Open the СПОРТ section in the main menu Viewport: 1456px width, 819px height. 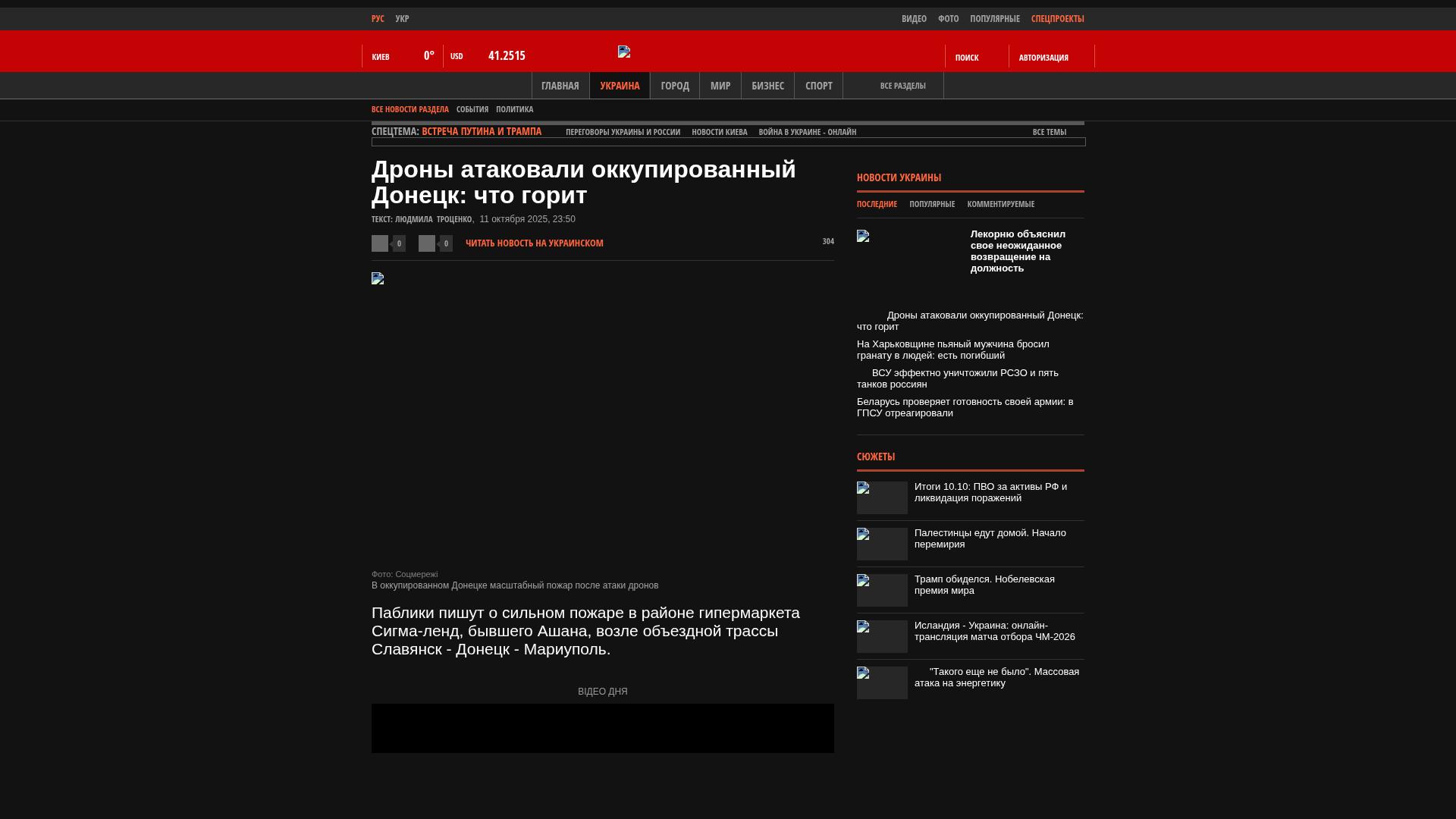point(818,86)
